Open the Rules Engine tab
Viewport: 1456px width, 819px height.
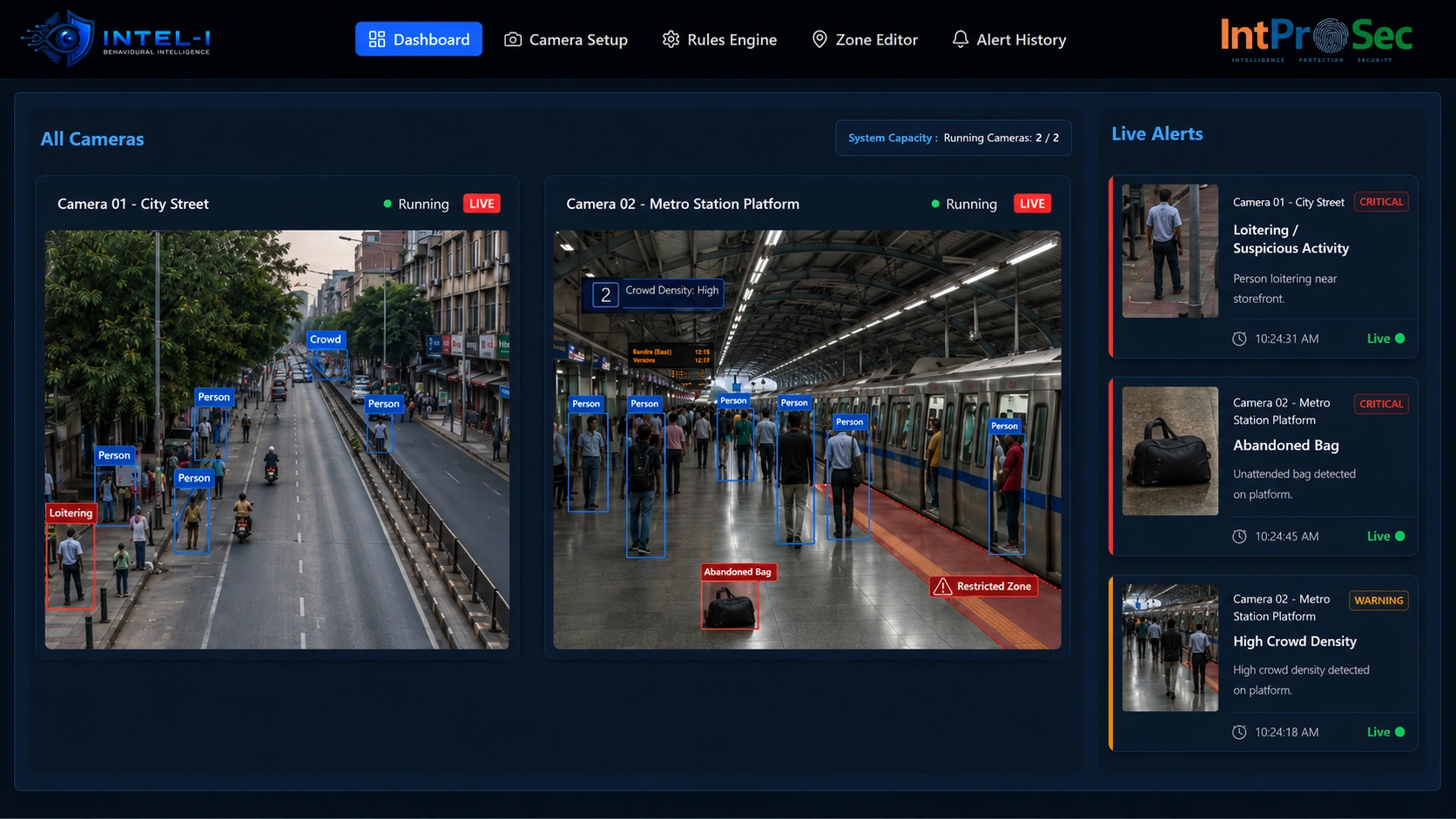719,39
